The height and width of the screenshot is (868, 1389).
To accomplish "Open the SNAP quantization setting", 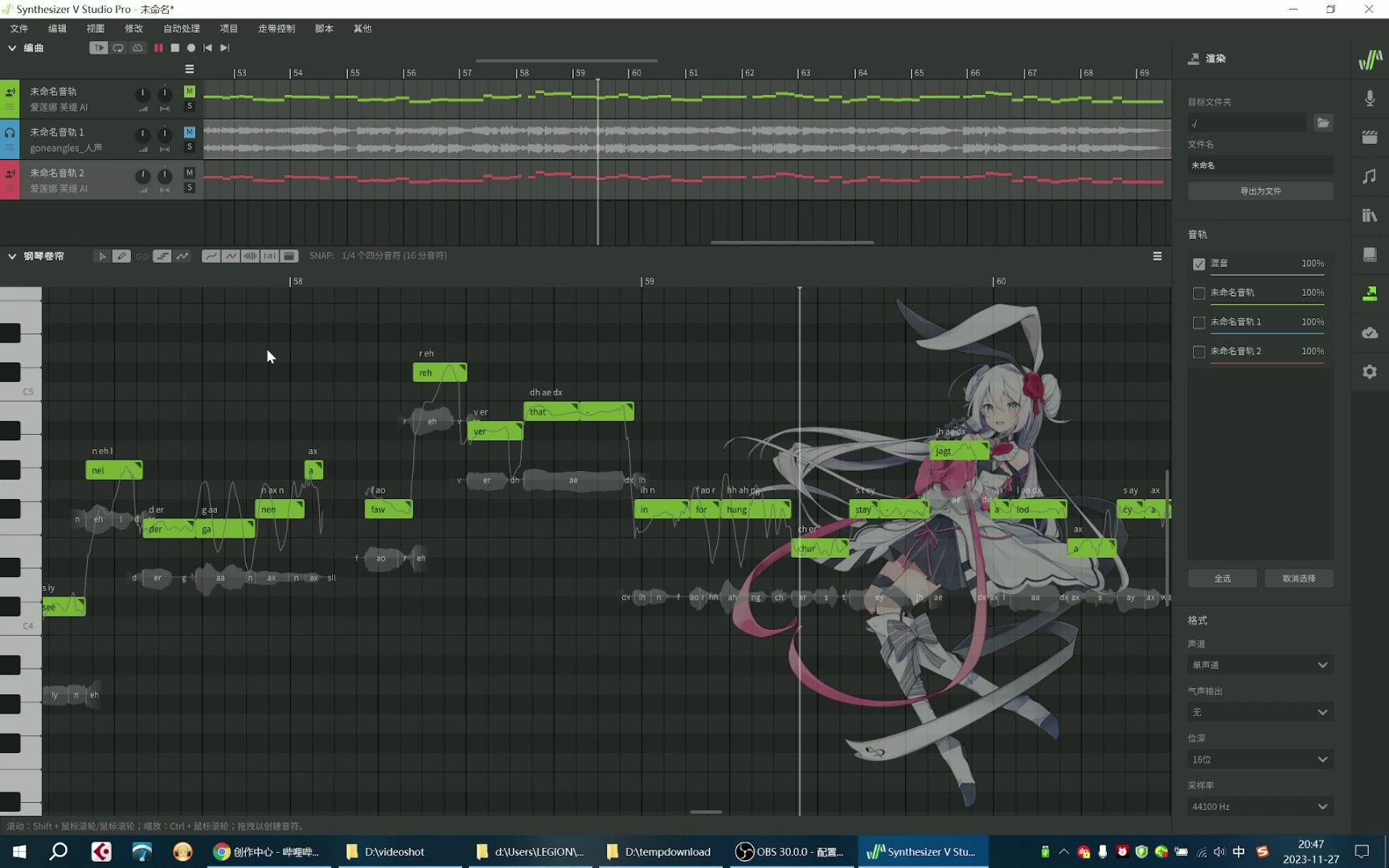I will coord(378,256).
